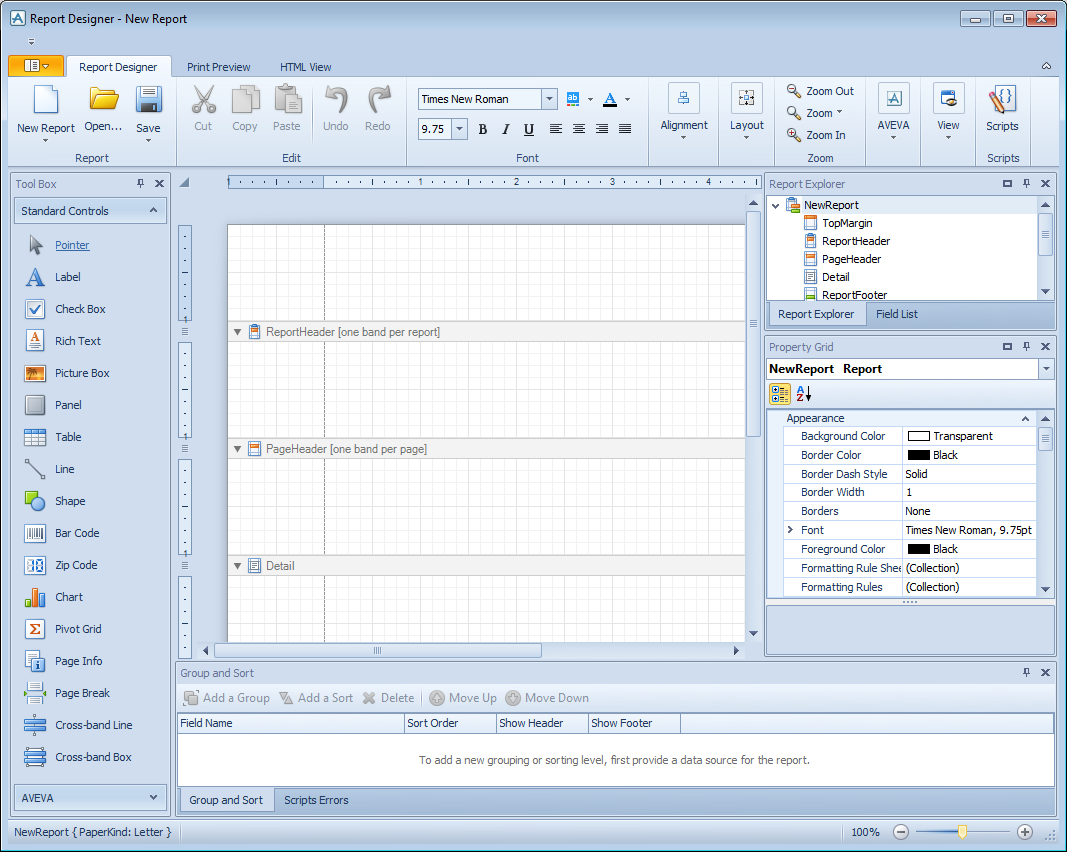The width and height of the screenshot is (1067, 852).
Task: Toggle underline font formatting
Action: 529,129
